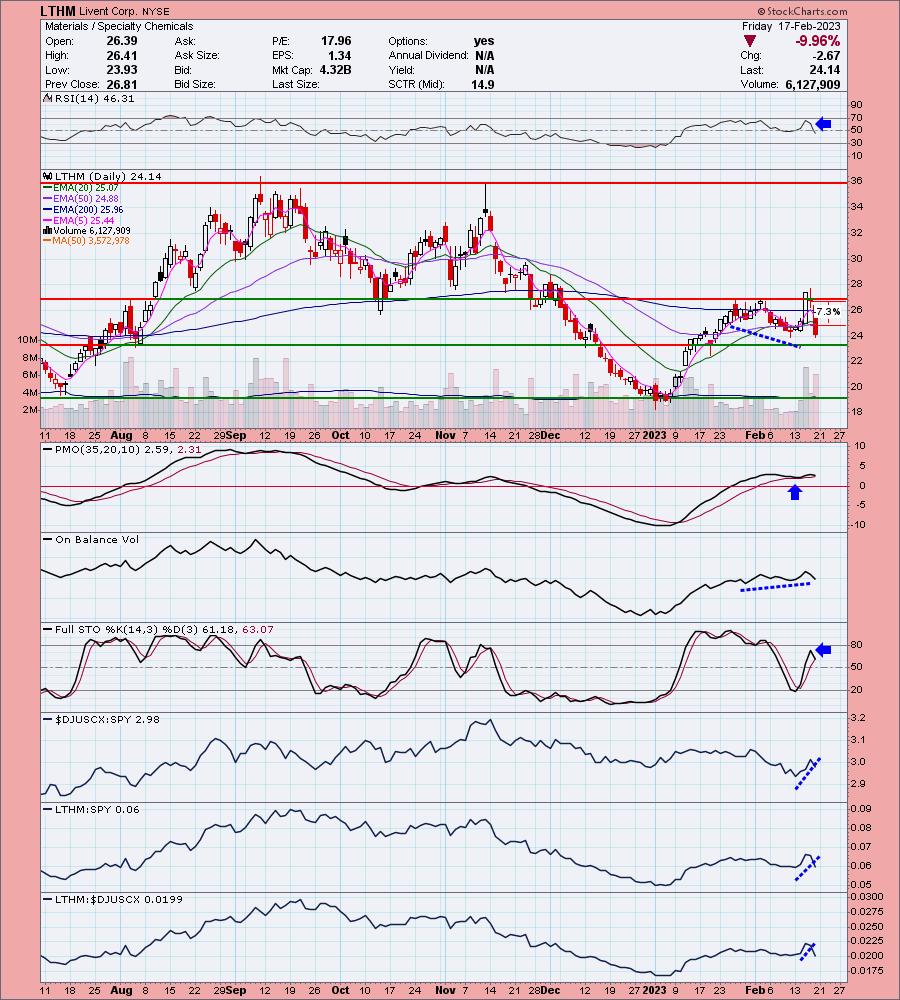Click the LTHM:$DJUSCX 0.0199 panel label
Screen dimensions: 900x1000
[113, 899]
